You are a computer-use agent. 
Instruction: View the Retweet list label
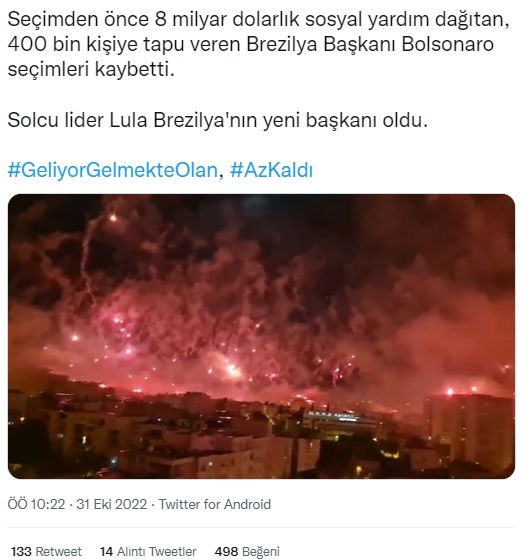(x=59, y=551)
